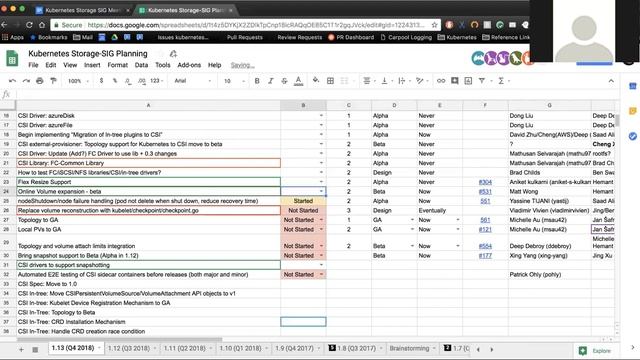Open the Data menu
640x360 pixels.
[x=141, y=65]
